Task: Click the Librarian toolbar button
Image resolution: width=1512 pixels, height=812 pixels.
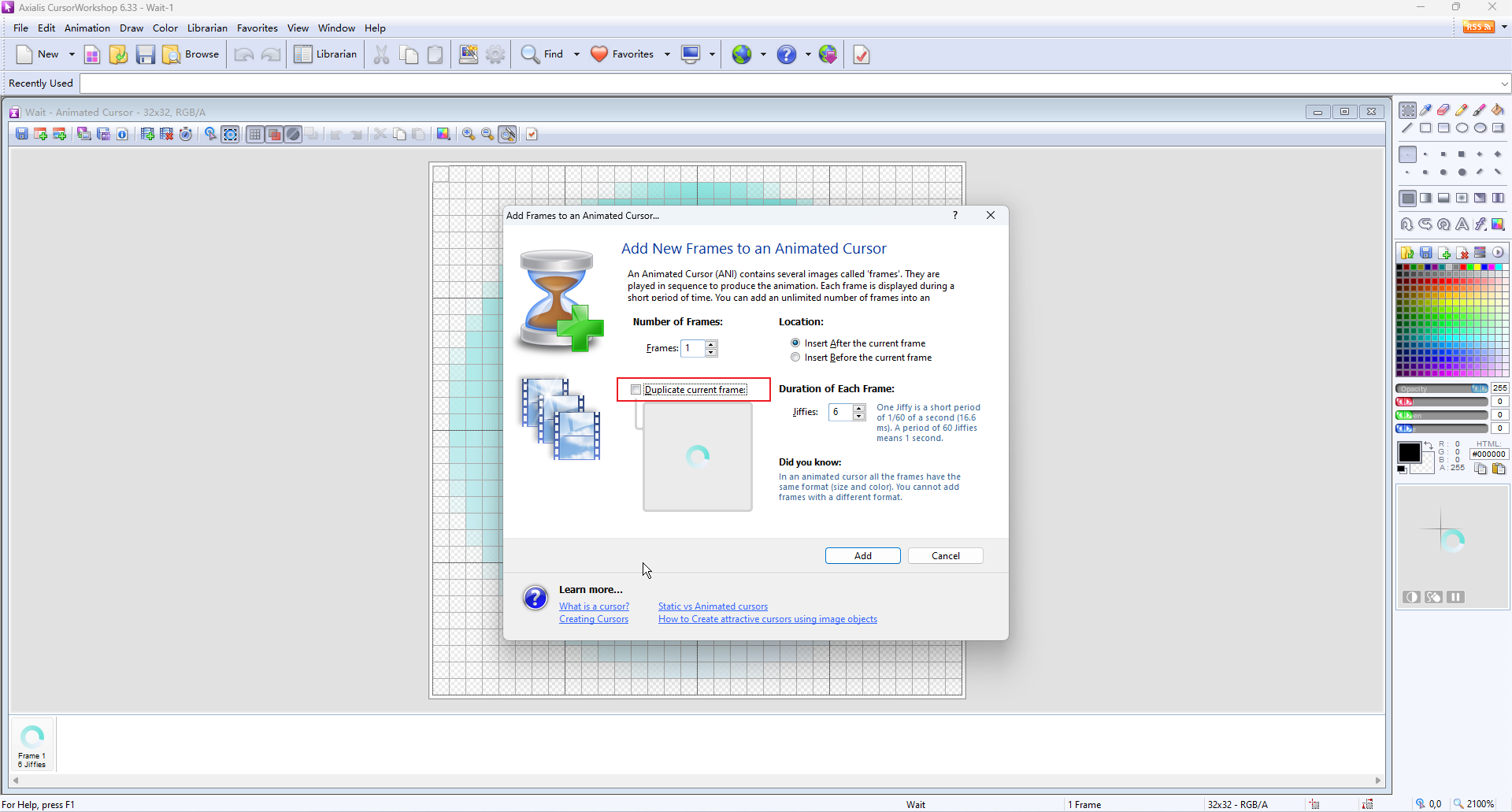Action: tap(326, 54)
